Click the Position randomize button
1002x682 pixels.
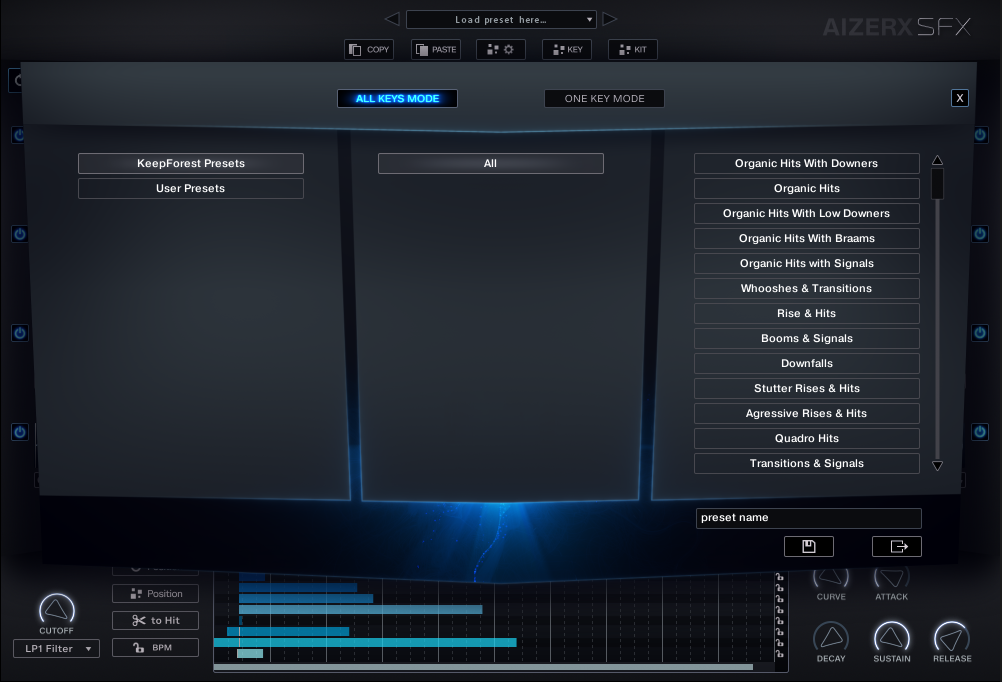155,593
